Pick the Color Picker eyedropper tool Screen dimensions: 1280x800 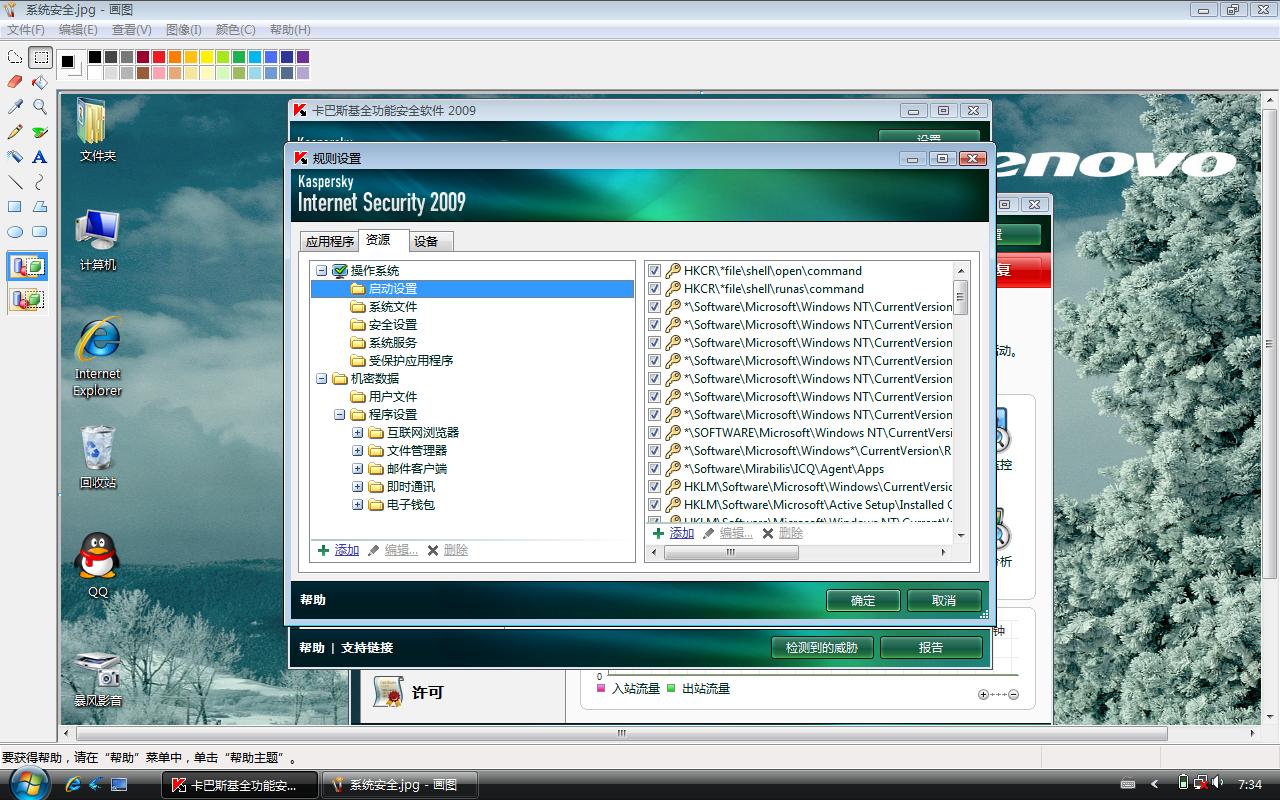[x=15, y=107]
